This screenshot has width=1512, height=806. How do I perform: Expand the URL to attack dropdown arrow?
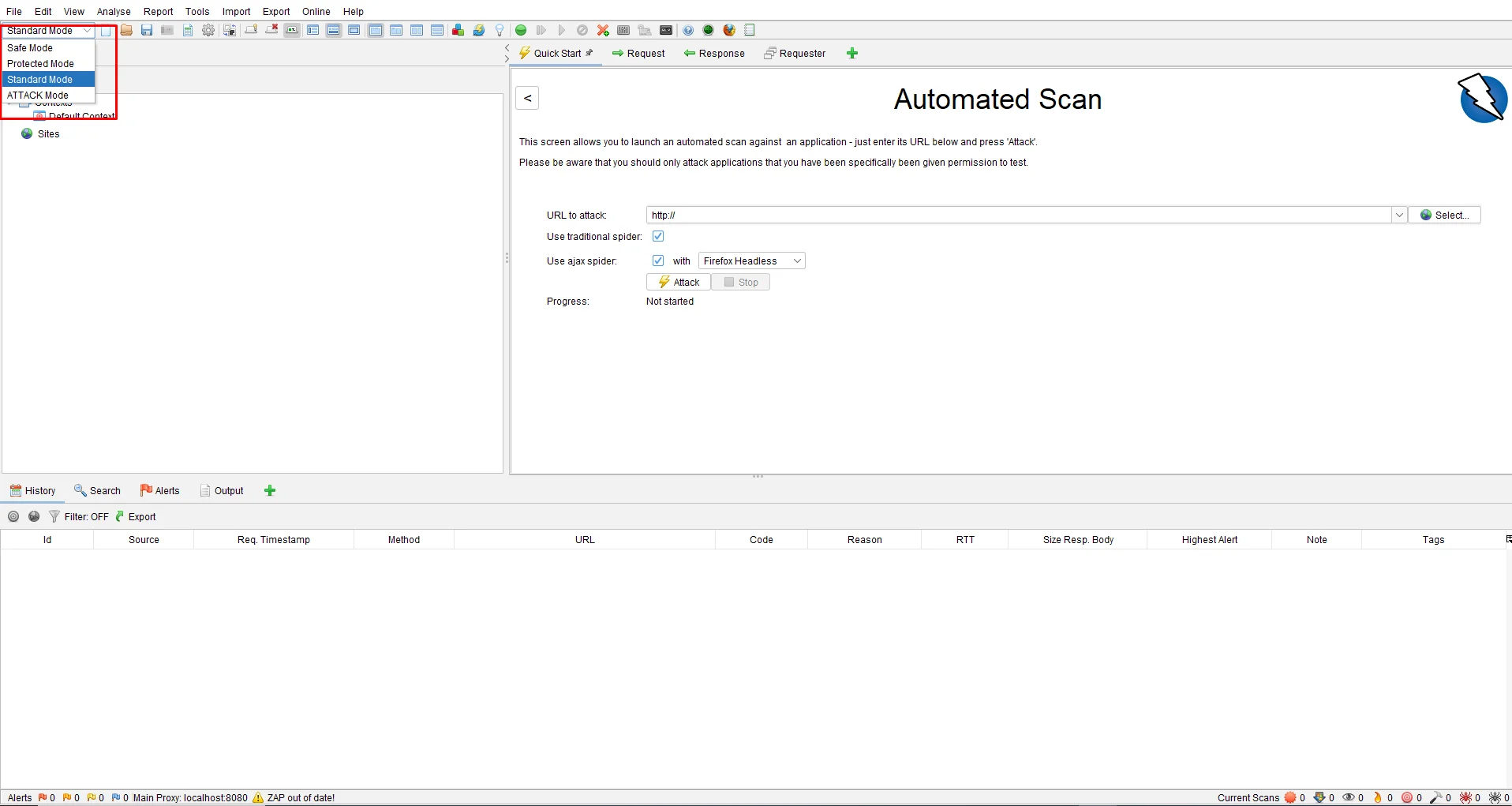(x=1399, y=215)
